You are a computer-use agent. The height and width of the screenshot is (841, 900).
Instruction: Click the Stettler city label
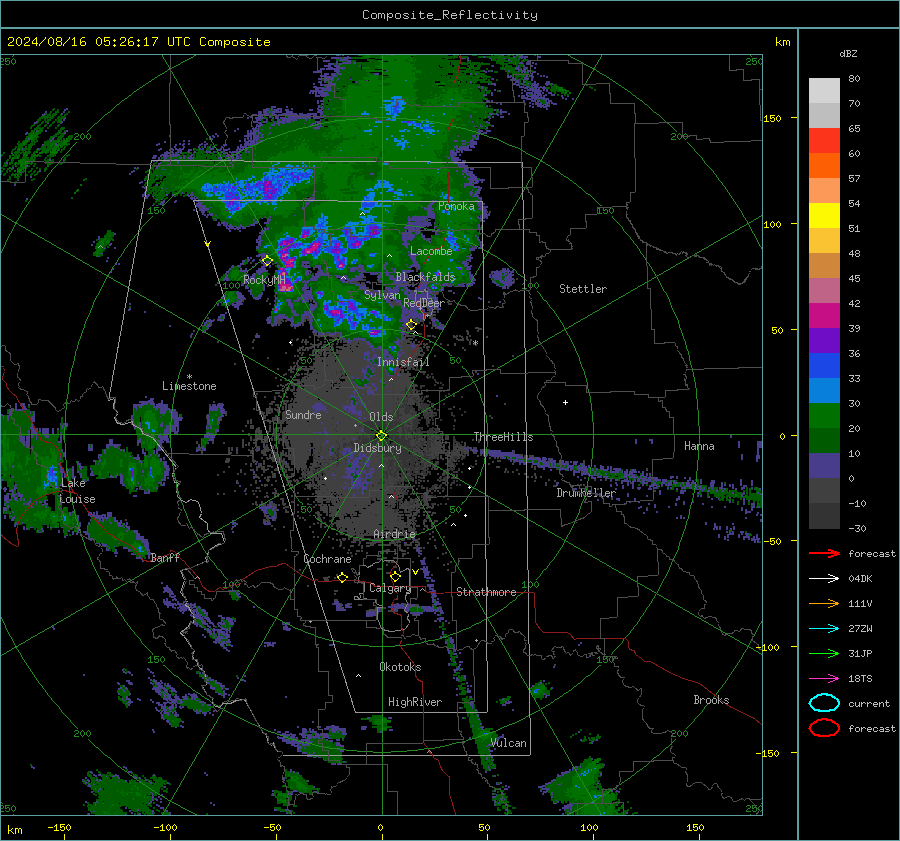[583, 289]
